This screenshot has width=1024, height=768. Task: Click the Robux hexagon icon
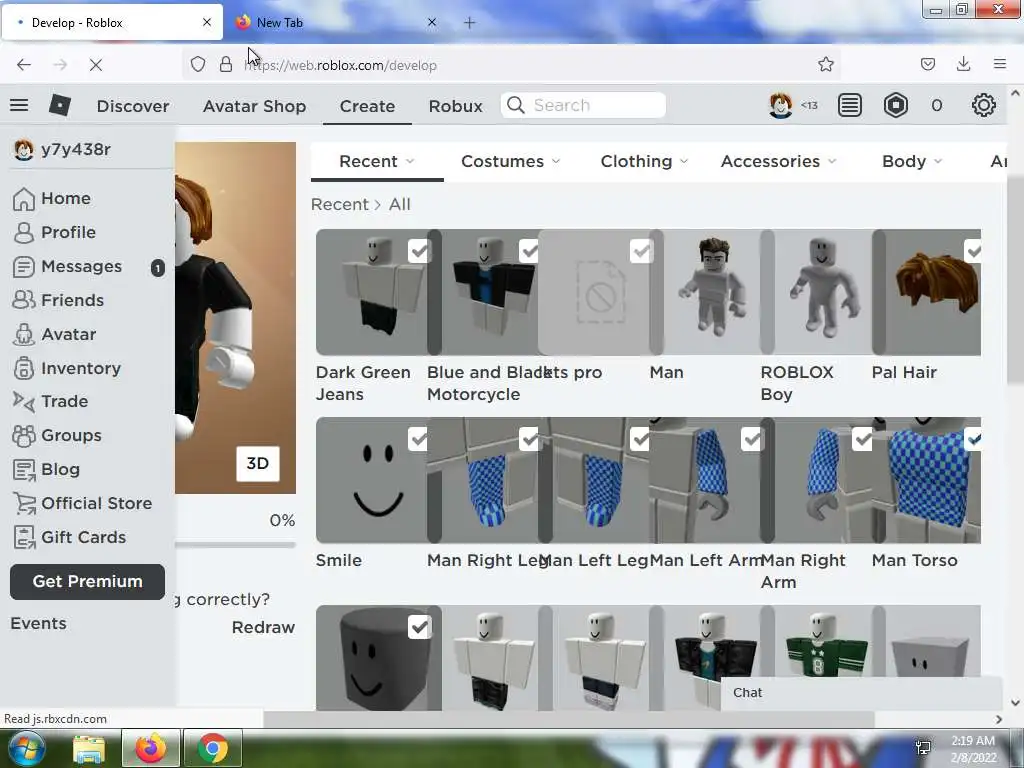pos(895,105)
